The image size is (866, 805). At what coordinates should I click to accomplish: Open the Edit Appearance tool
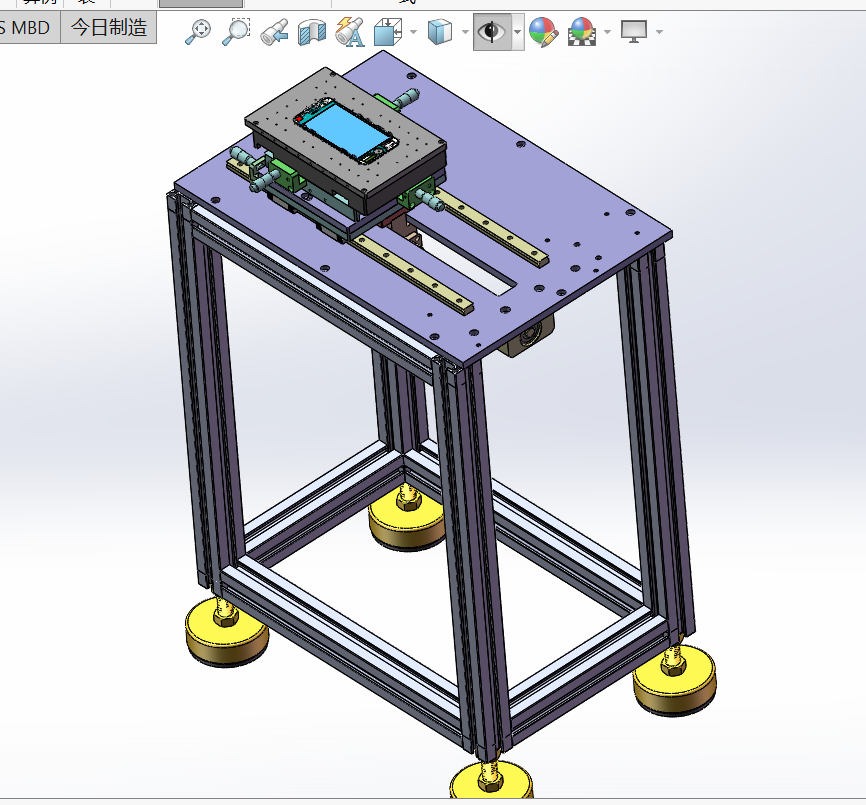click(543, 32)
